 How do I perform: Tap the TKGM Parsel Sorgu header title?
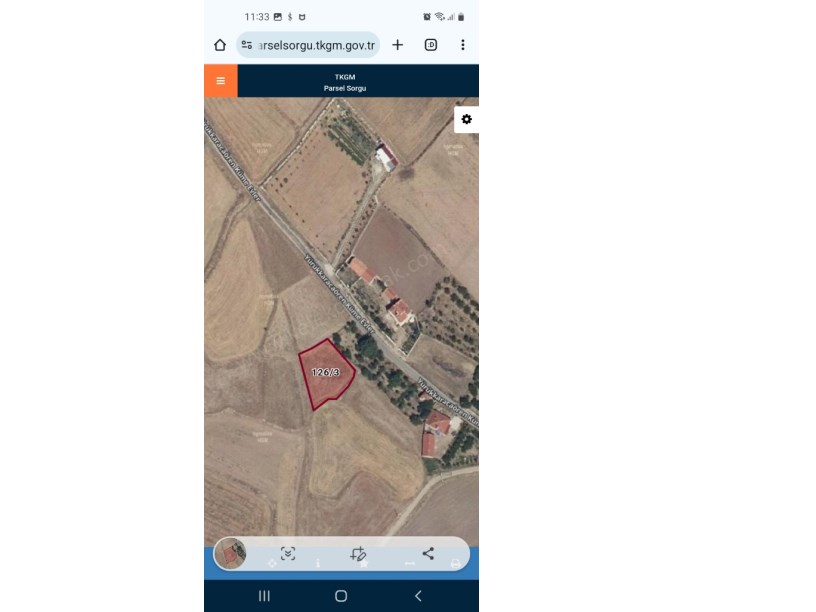tap(345, 82)
